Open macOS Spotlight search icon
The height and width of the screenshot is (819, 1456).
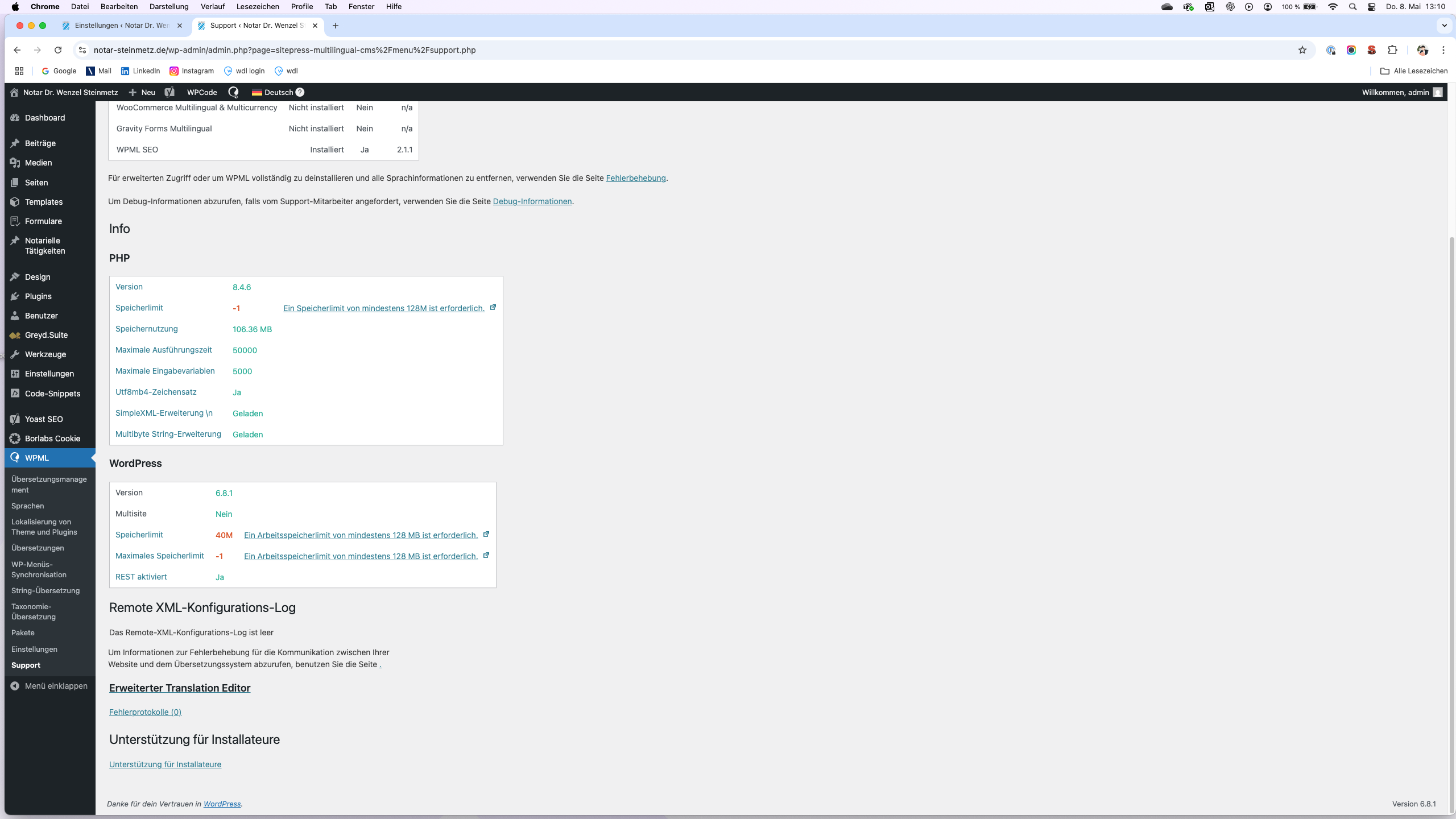[1353, 7]
